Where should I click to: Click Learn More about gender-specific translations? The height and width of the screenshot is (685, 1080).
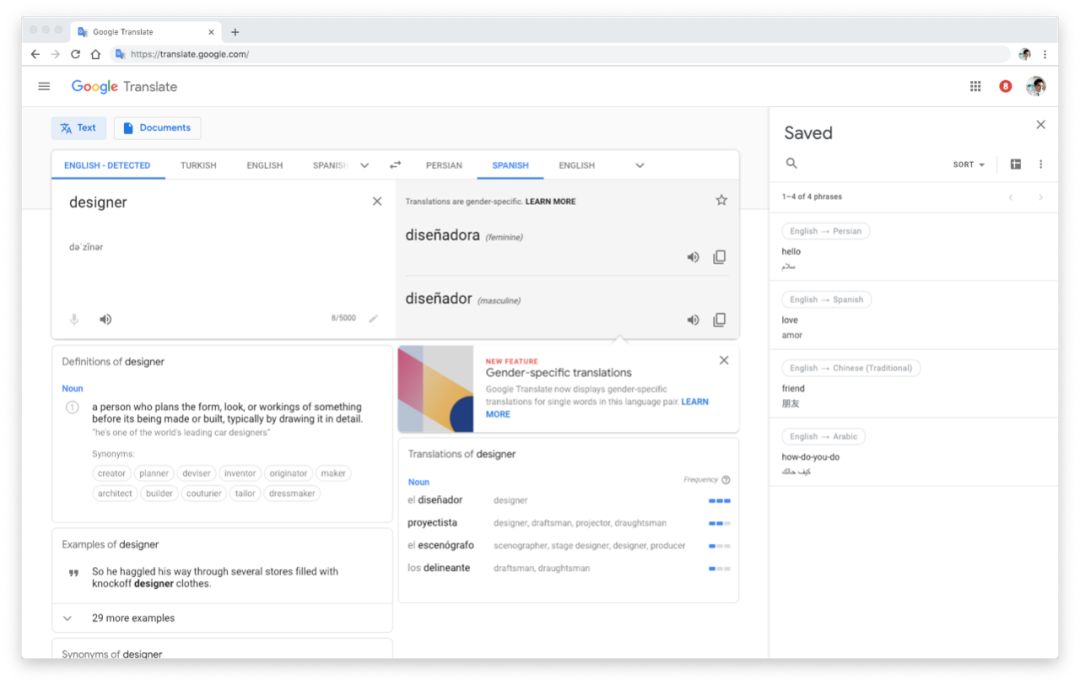tap(550, 202)
